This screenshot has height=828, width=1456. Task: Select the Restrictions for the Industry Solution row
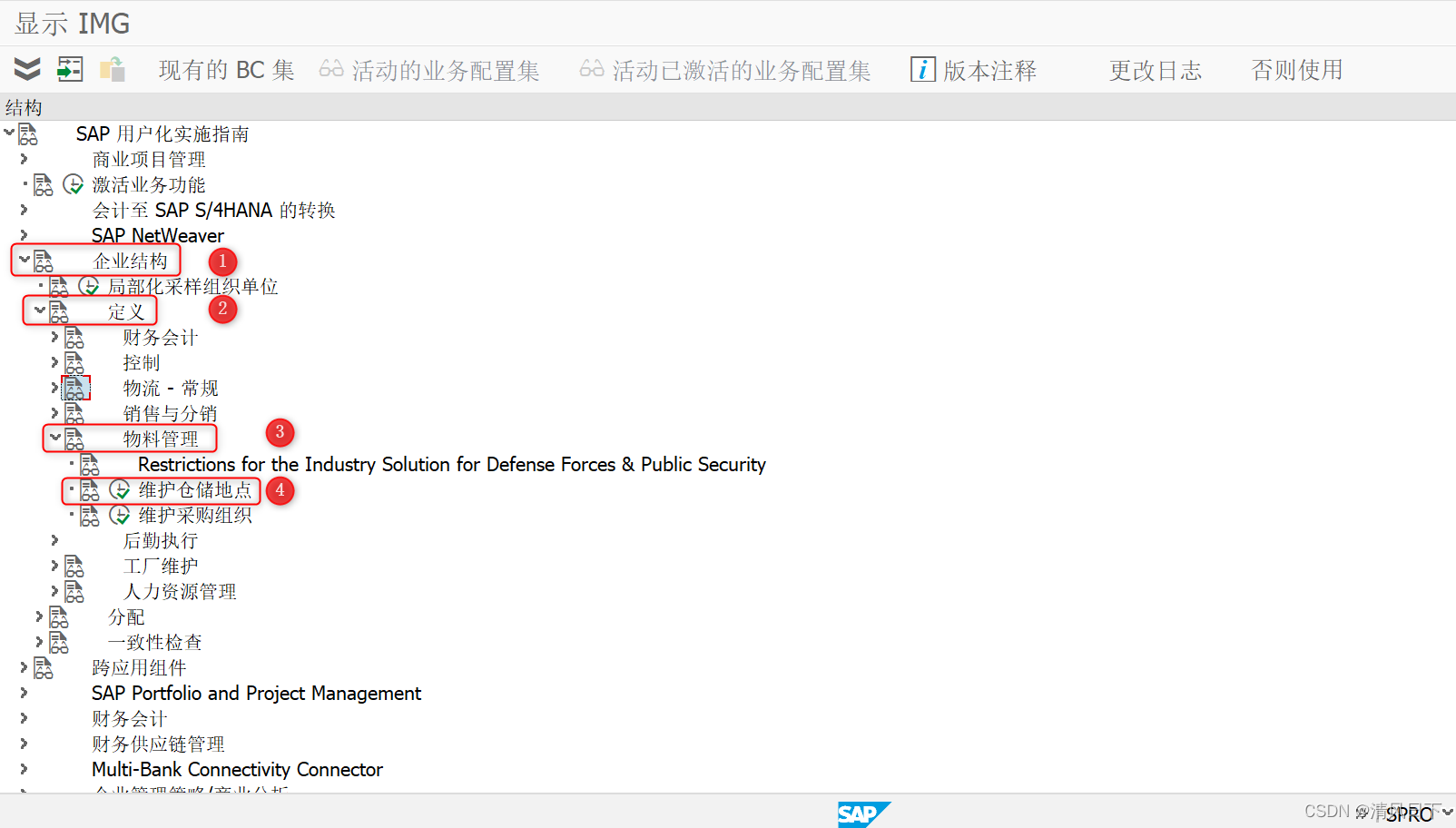(x=452, y=465)
